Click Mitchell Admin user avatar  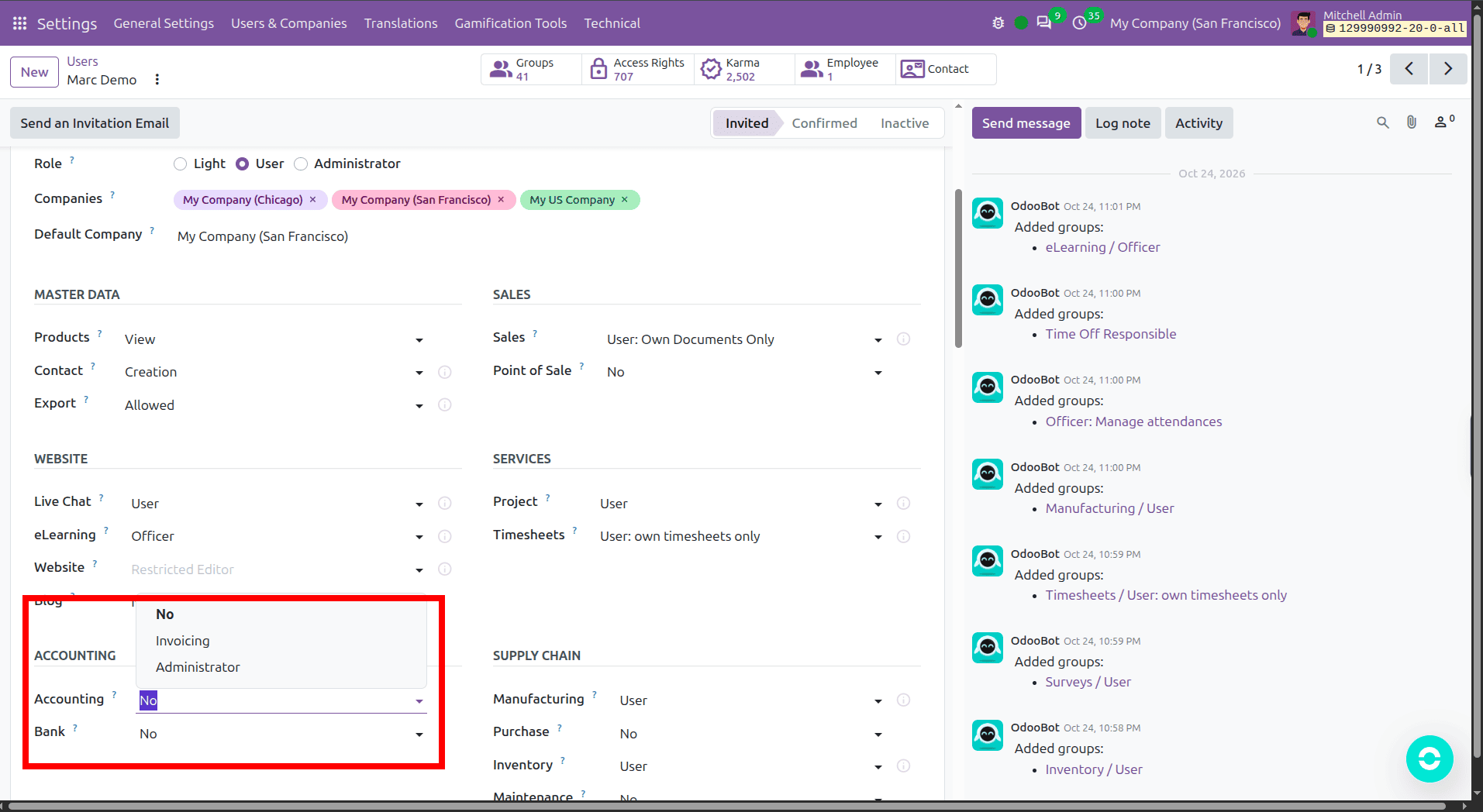coord(1303,23)
